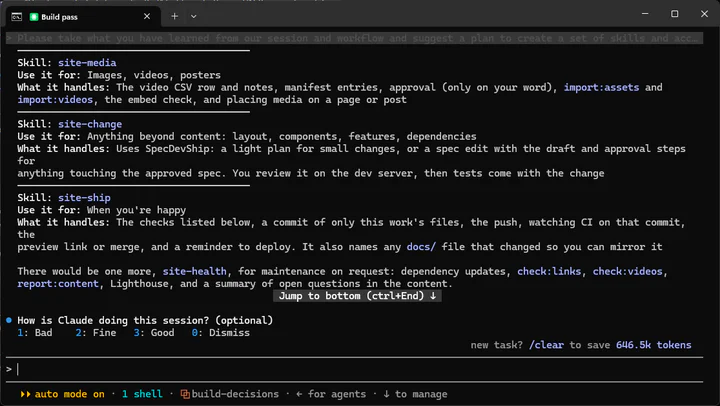Close the Build pass tab

(147, 17)
